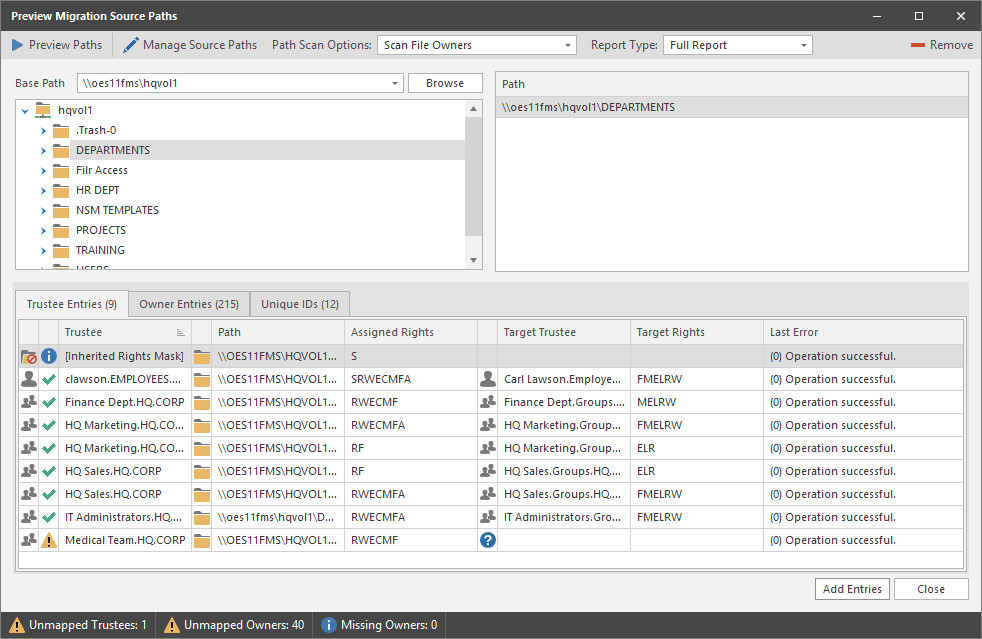982x639 pixels.
Task: Click the Remove toolbar button
Action: click(x=942, y=45)
